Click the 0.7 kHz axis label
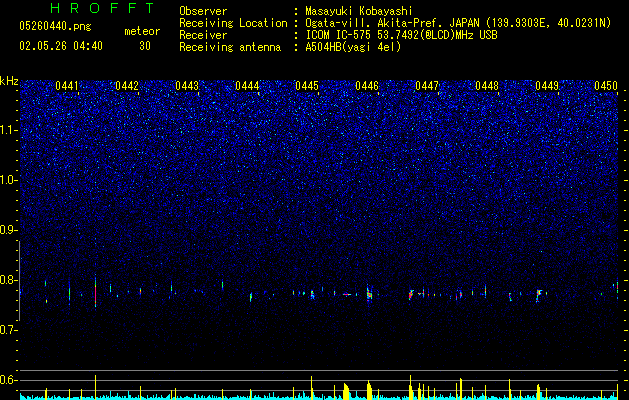Viewport: 629px width, 400px height. (x=8, y=330)
